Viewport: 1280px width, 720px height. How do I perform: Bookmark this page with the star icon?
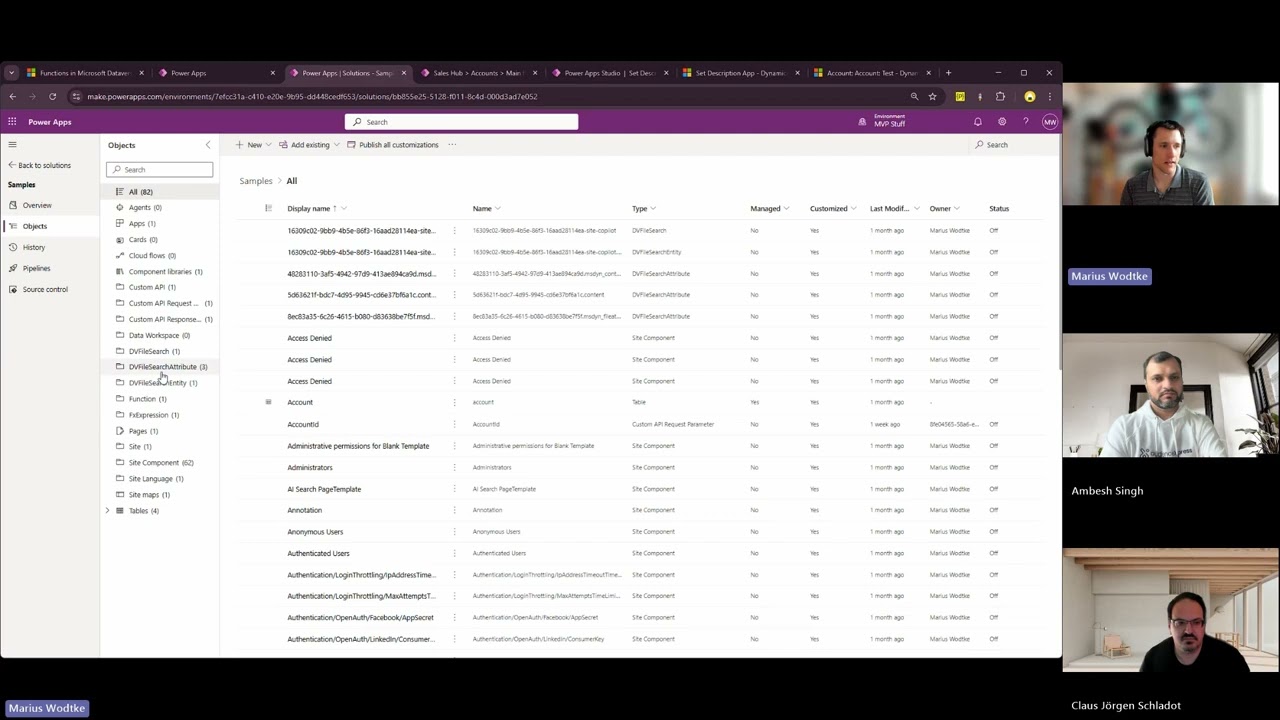pyautogui.click(x=932, y=97)
